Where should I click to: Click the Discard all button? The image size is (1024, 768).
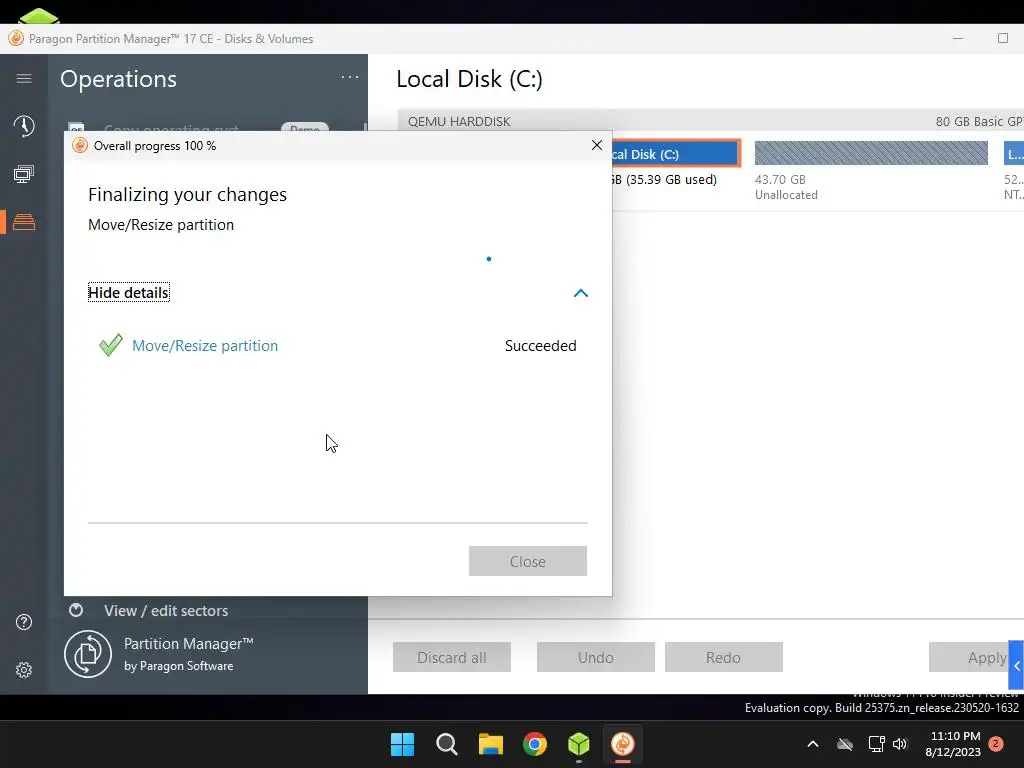coord(452,657)
